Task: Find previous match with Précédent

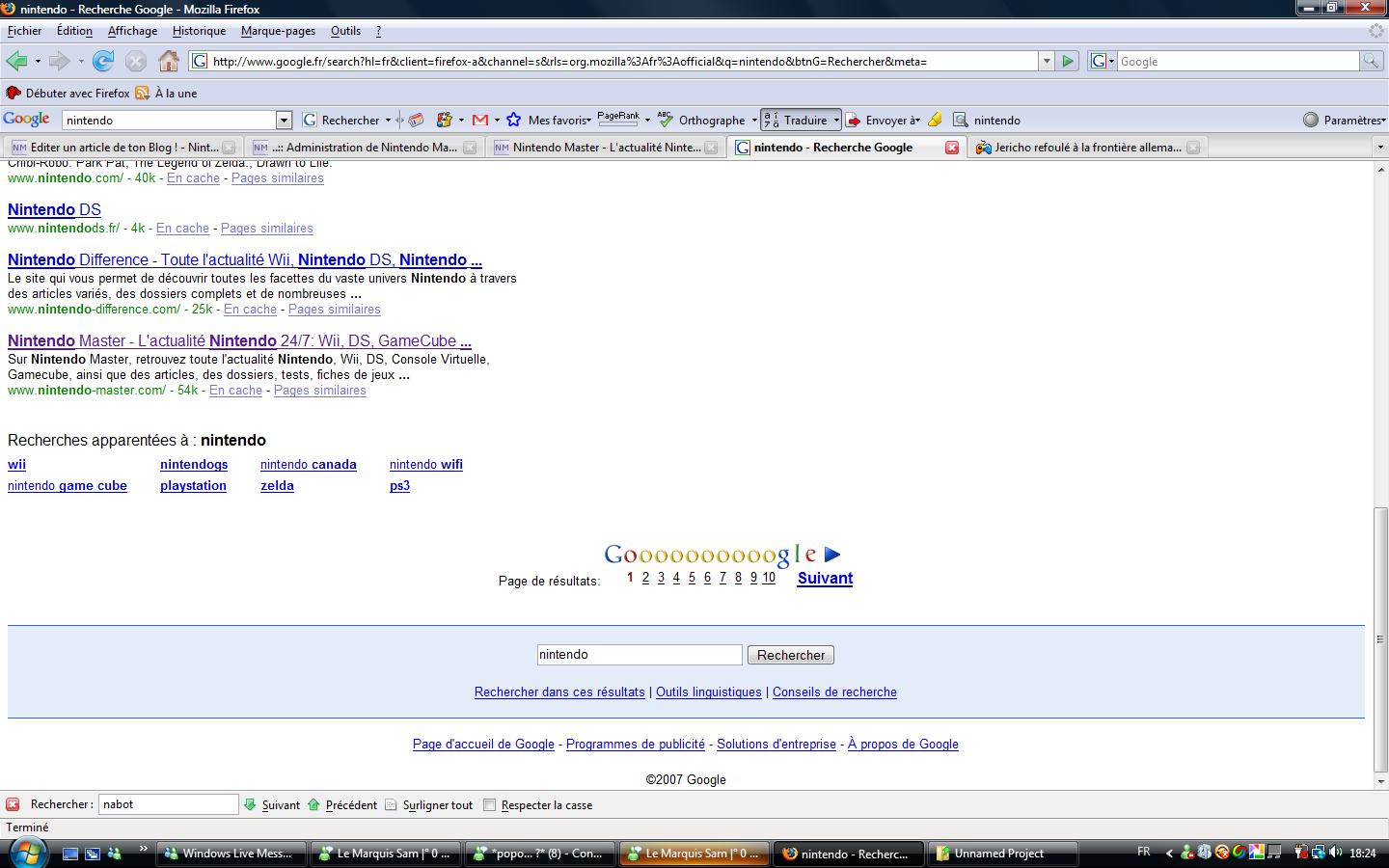Action: (x=342, y=805)
